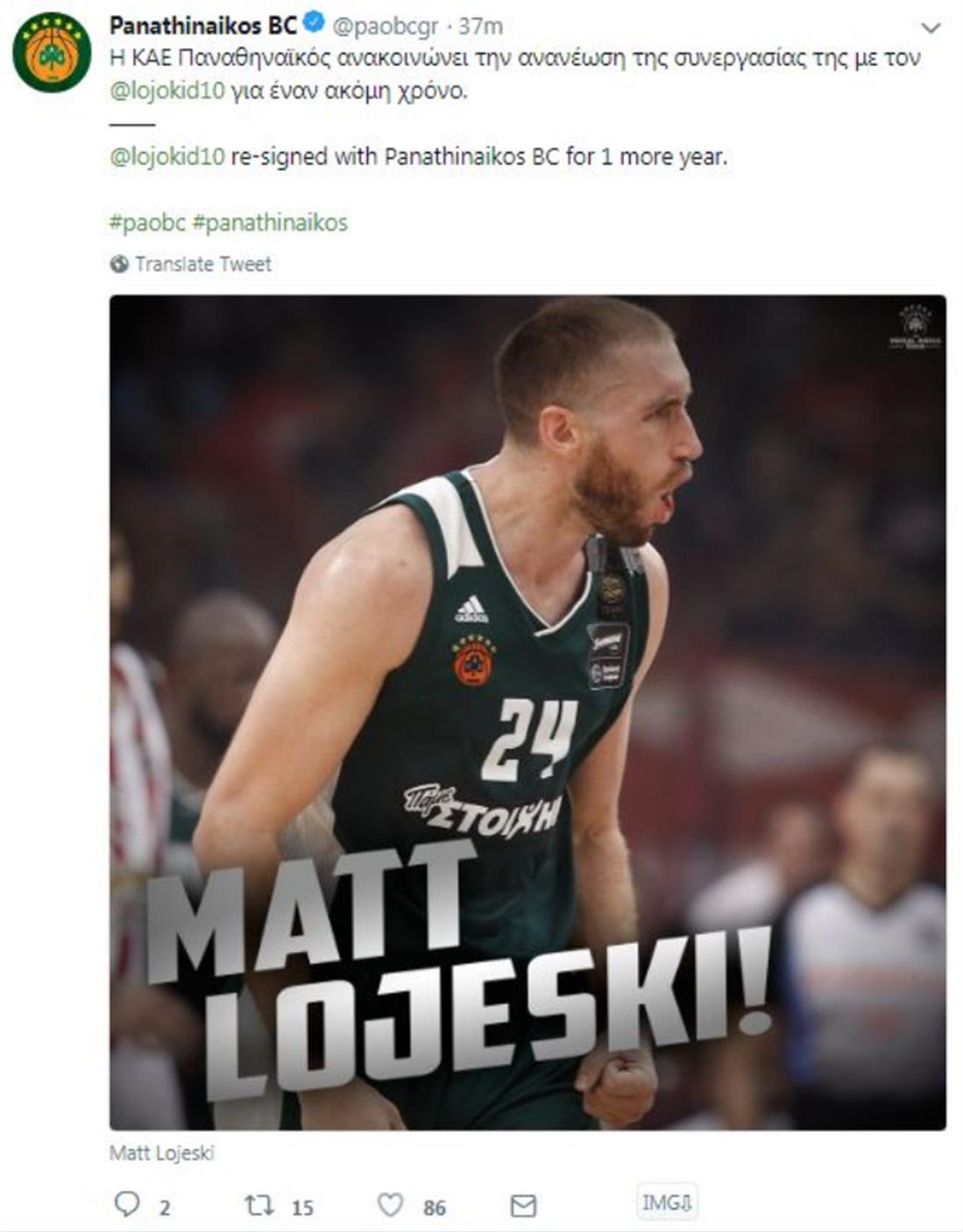Click the club logo watermark on photo
This screenshot has height=1232, width=963.
pyautogui.click(x=916, y=327)
